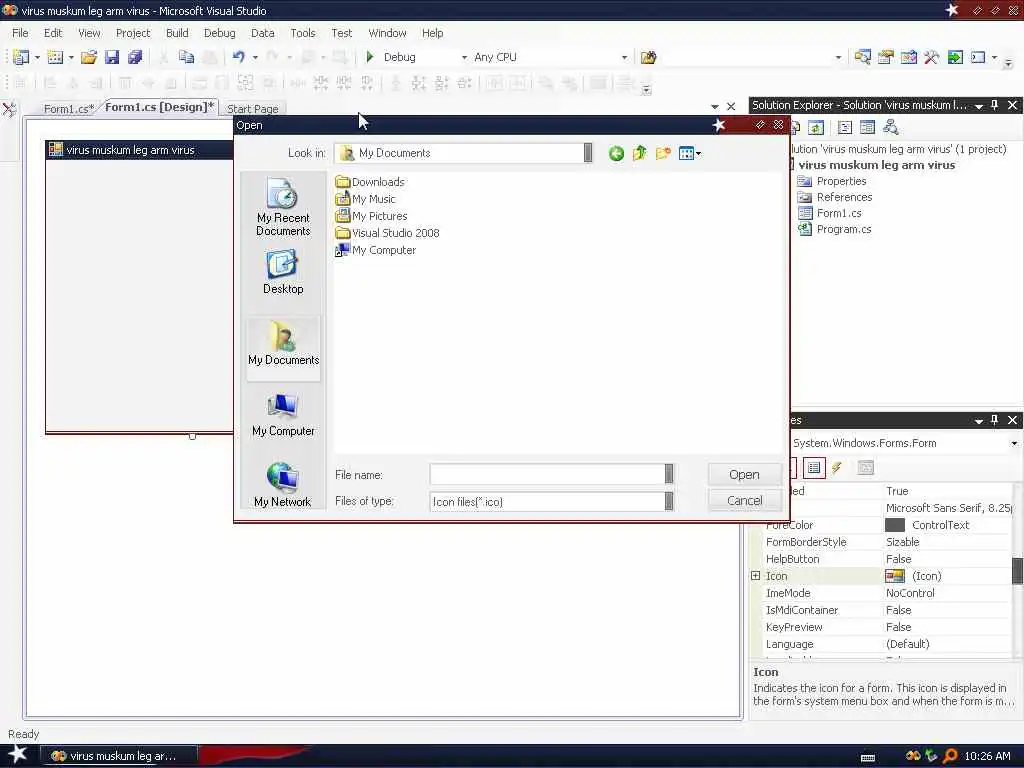Open the File menu
The height and width of the screenshot is (768, 1024).
(x=20, y=33)
